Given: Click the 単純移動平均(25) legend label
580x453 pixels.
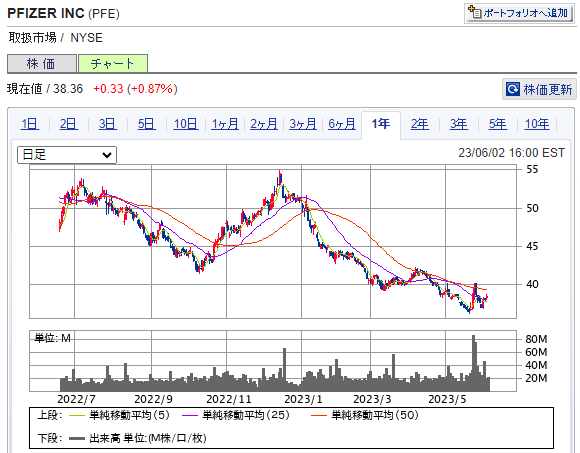Looking at the screenshot, I should pyautogui.click(x=246, y=415).
